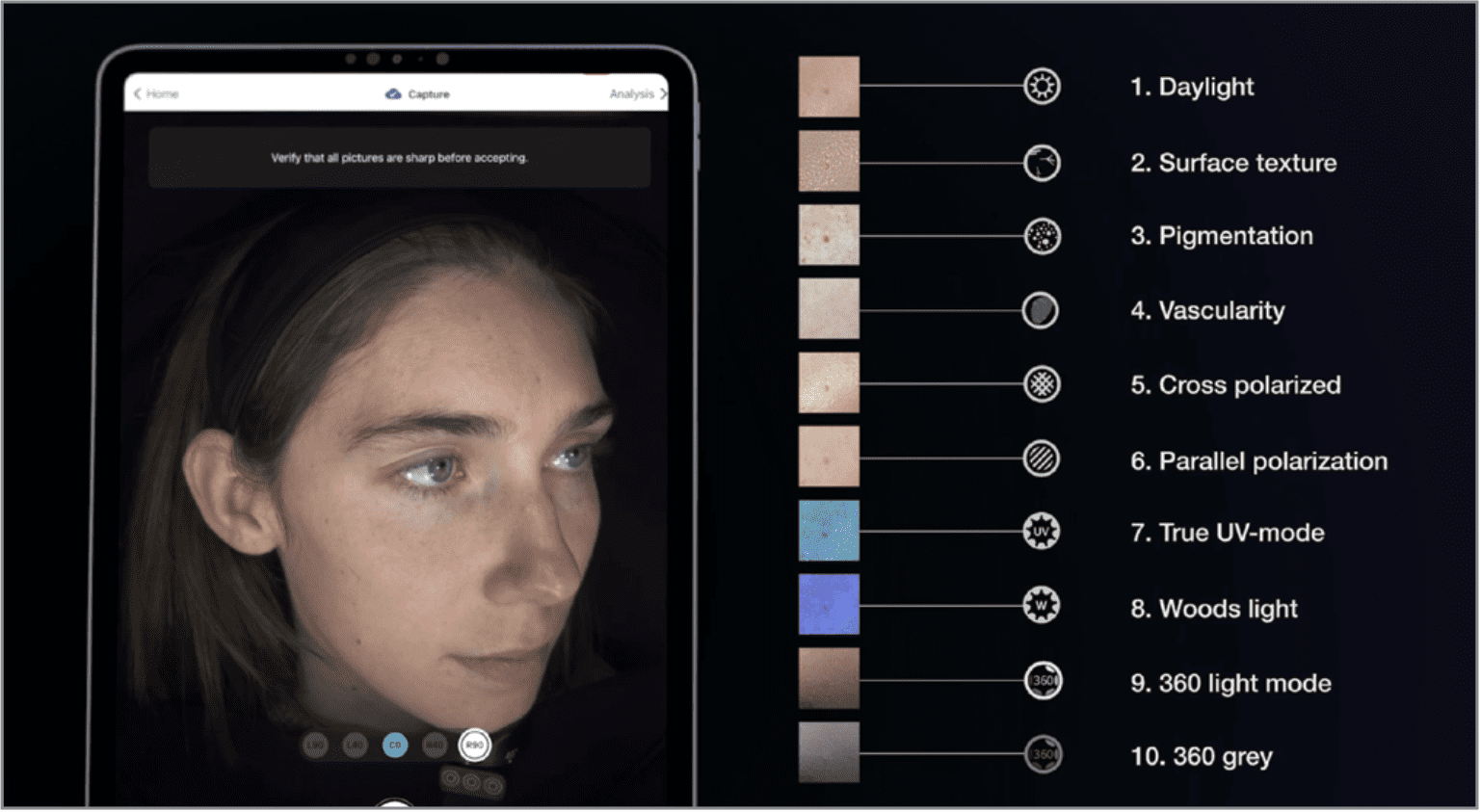Choose the white R90 face angle
Image resolution: width=1481 pixels, height=812 pixels.
click(x=474, y=746)
